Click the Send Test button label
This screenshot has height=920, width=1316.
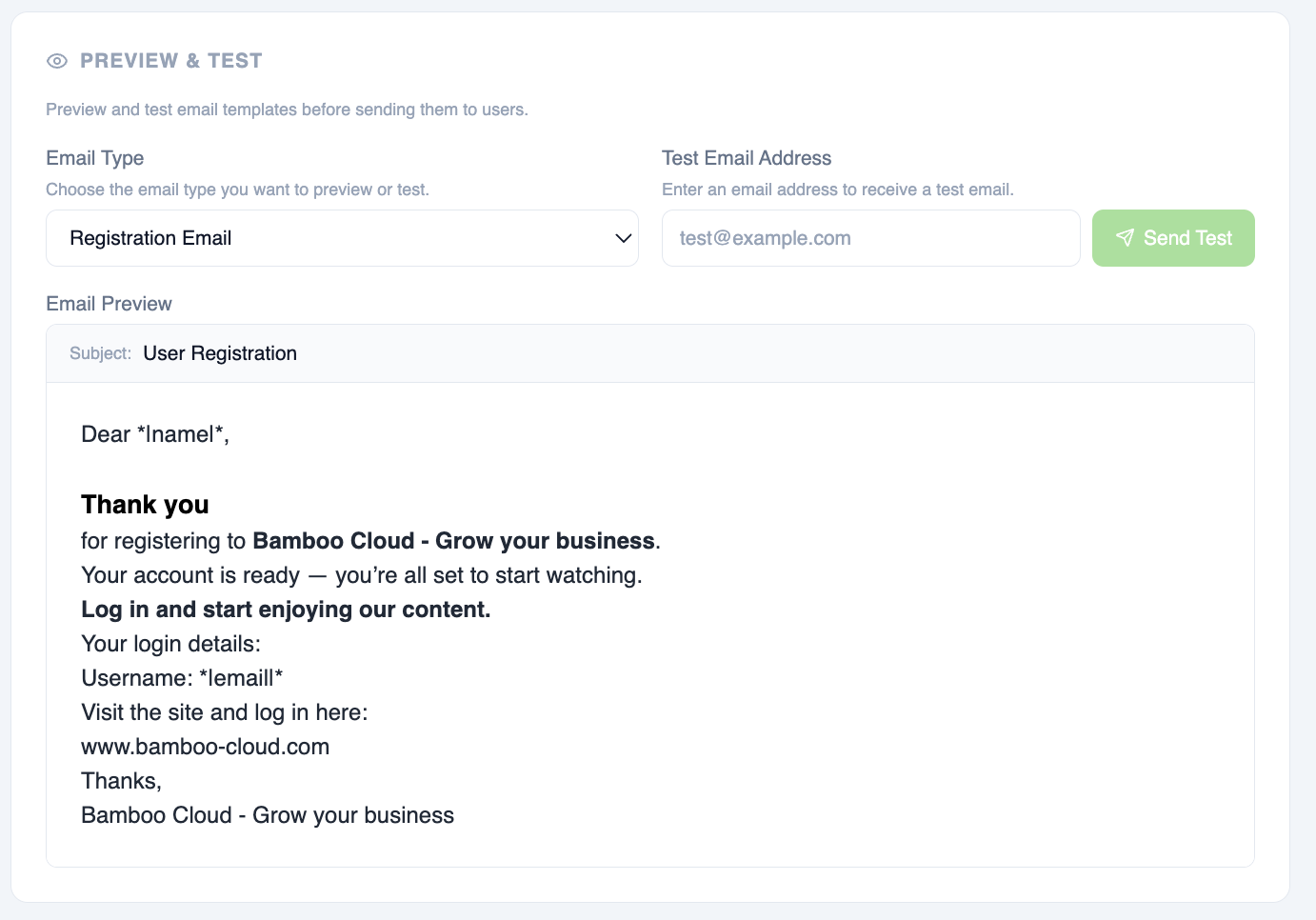(1187, 238)
